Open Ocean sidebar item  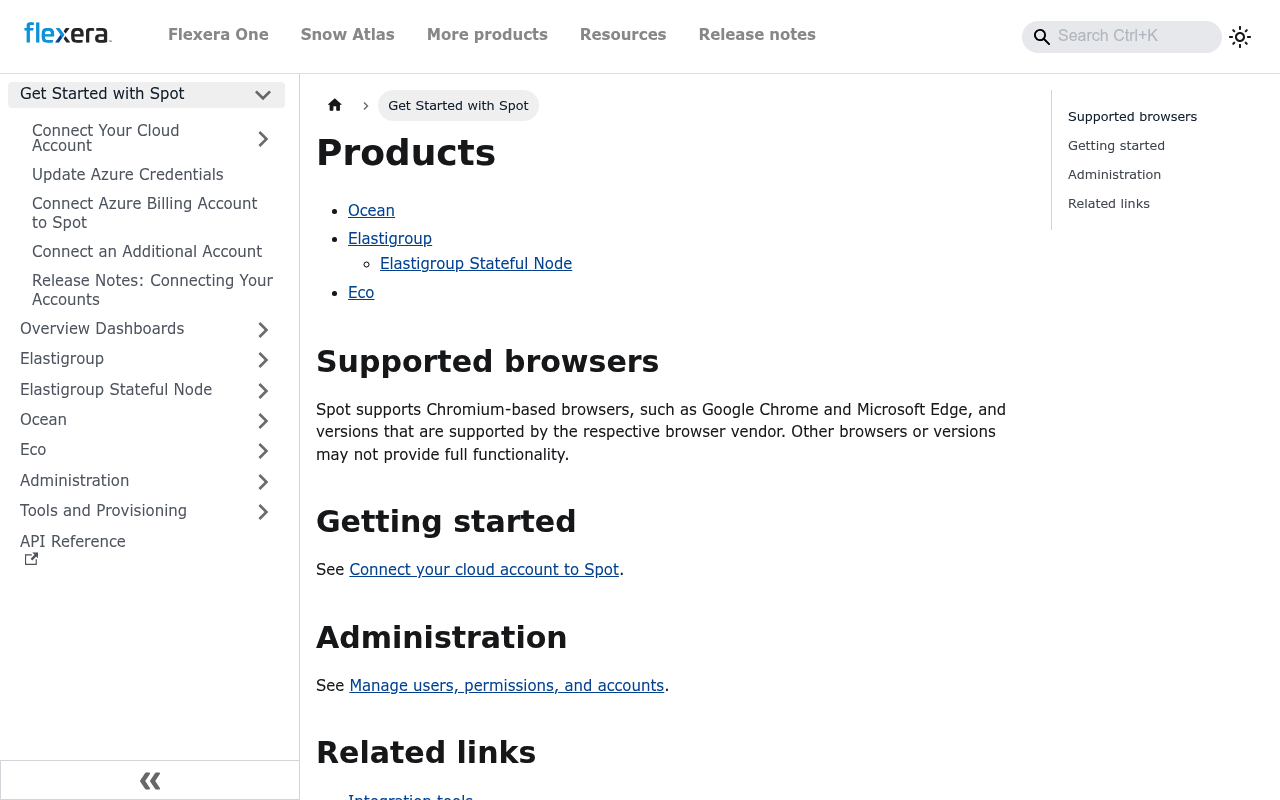coord(43,420)
